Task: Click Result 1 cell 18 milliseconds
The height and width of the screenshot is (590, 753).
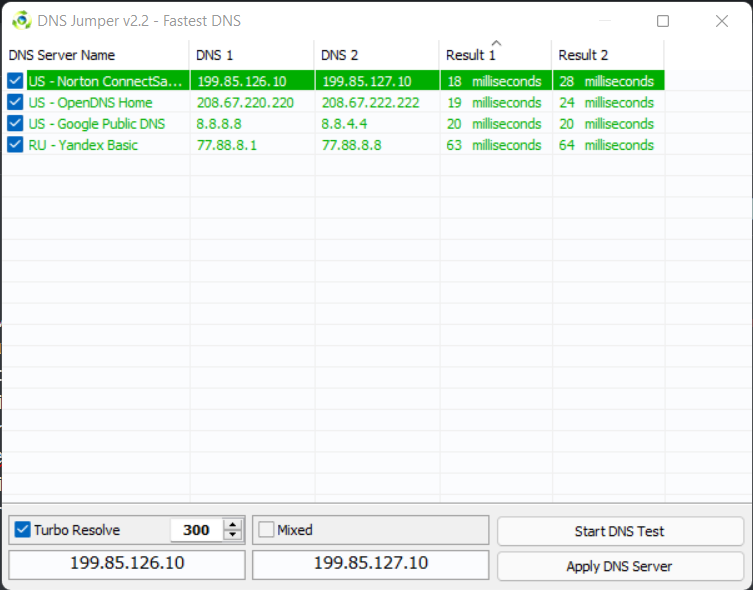Action: point(494,81)
